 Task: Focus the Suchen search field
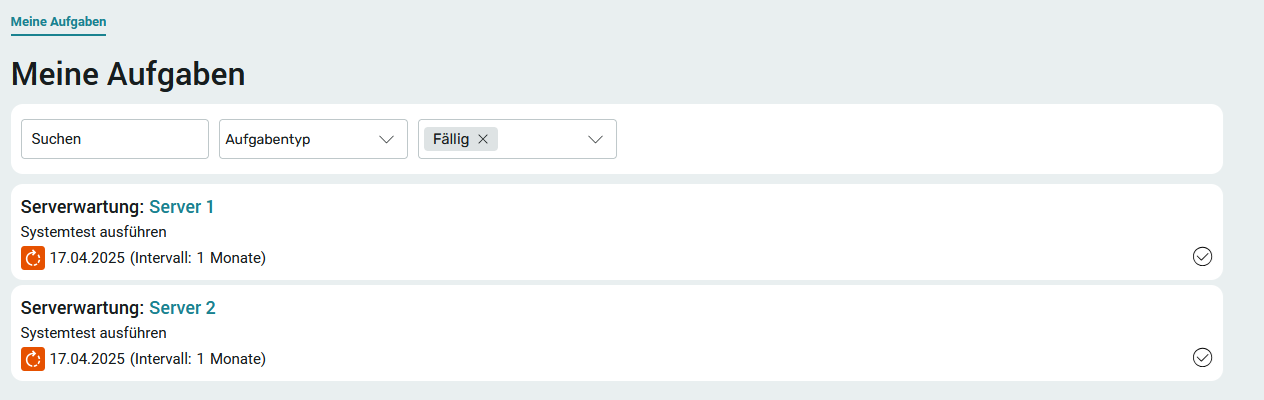click(115, 139)
